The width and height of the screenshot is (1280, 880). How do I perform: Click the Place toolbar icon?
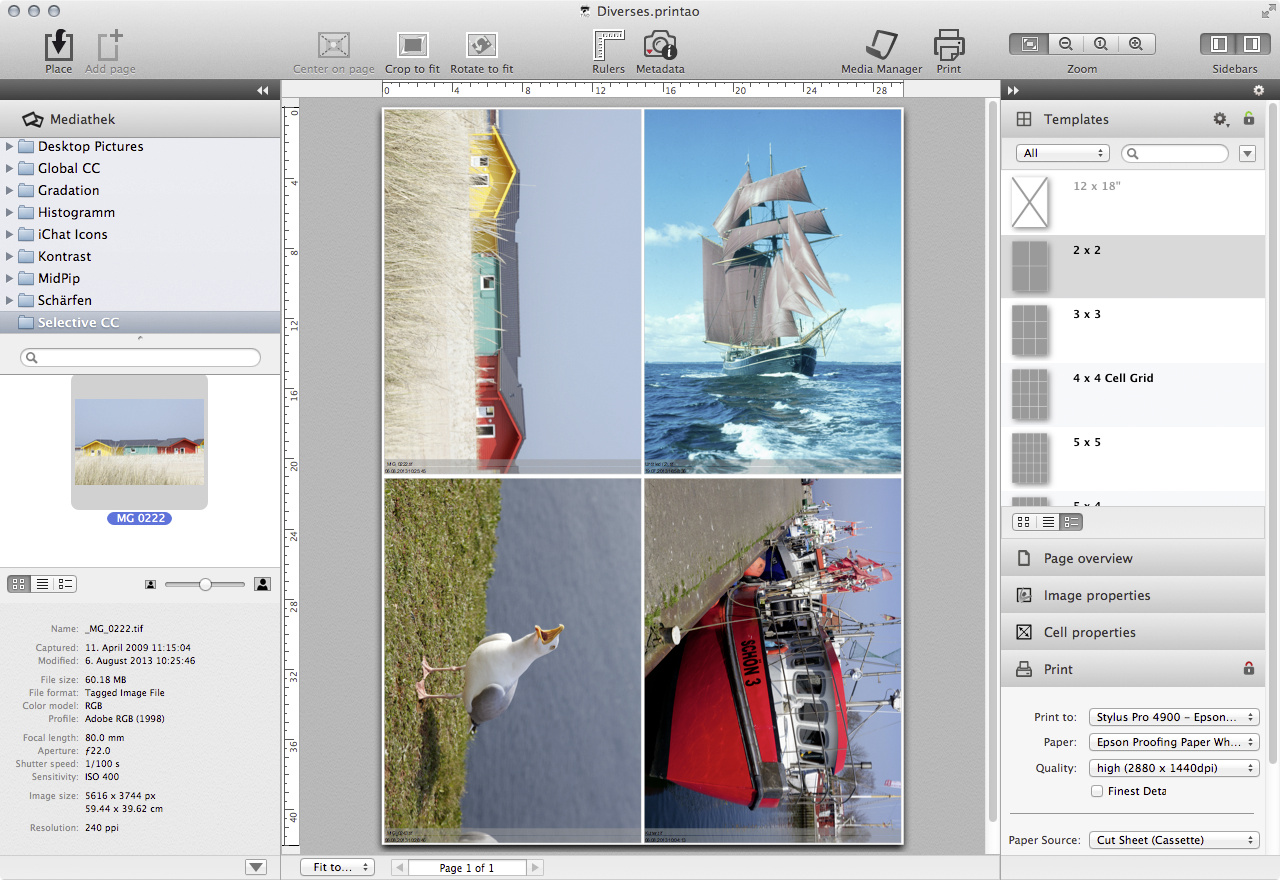tap(58, 46)
